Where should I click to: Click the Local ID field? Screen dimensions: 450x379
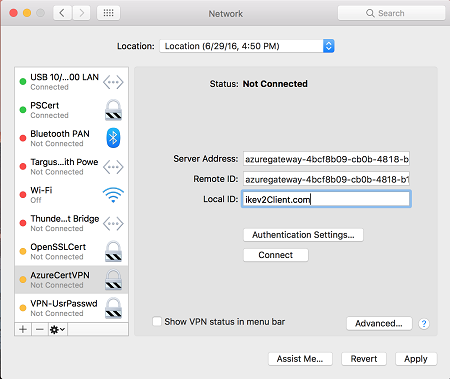[x=326, y=199]
